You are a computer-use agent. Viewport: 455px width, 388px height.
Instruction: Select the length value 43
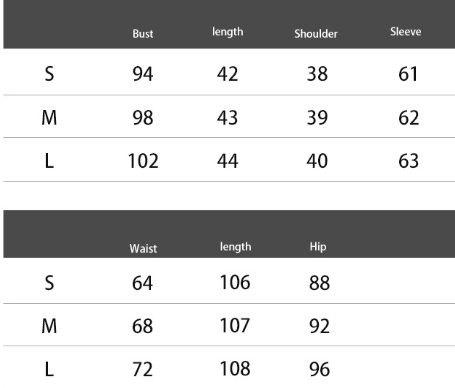(227, 118)
